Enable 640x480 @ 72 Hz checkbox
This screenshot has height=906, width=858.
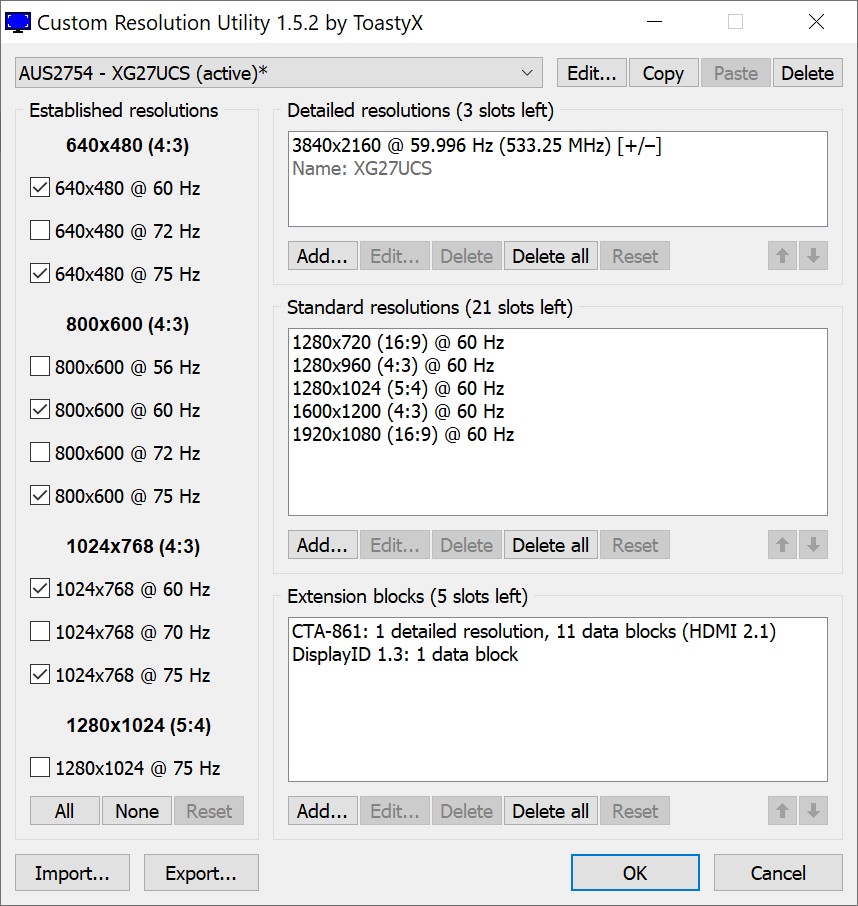pos(40,231)
